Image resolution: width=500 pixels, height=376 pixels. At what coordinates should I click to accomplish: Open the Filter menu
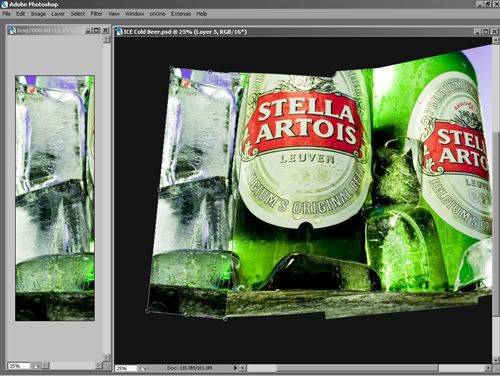[x=96, y=14]
